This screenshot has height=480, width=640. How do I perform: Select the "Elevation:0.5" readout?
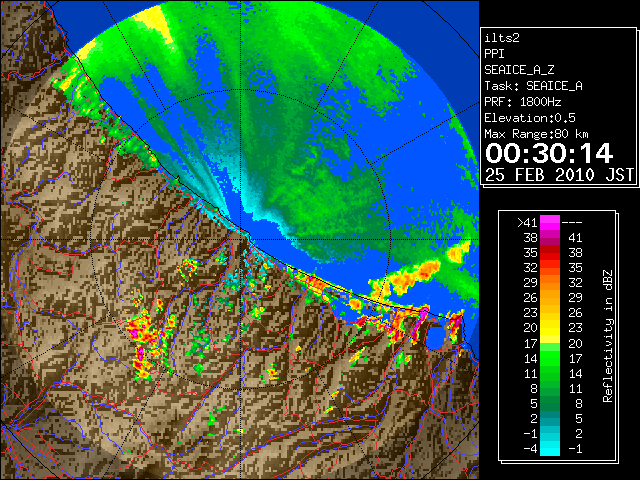pos(530,118)
